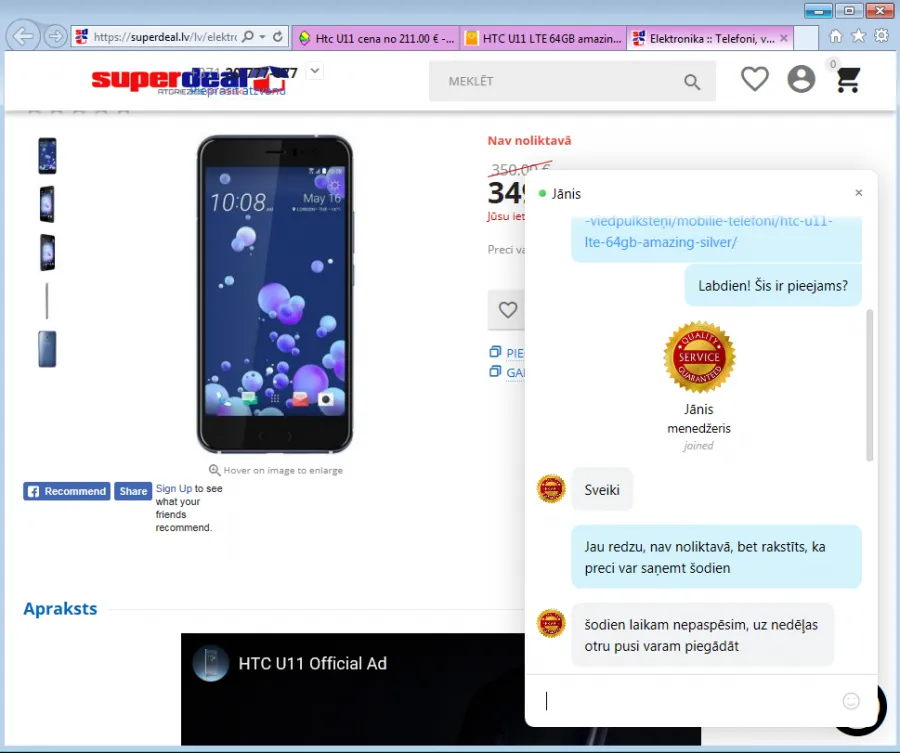This screenshot has height=753, width=900.
Task: Open the shopping cart icon
Action: [848, 80]
